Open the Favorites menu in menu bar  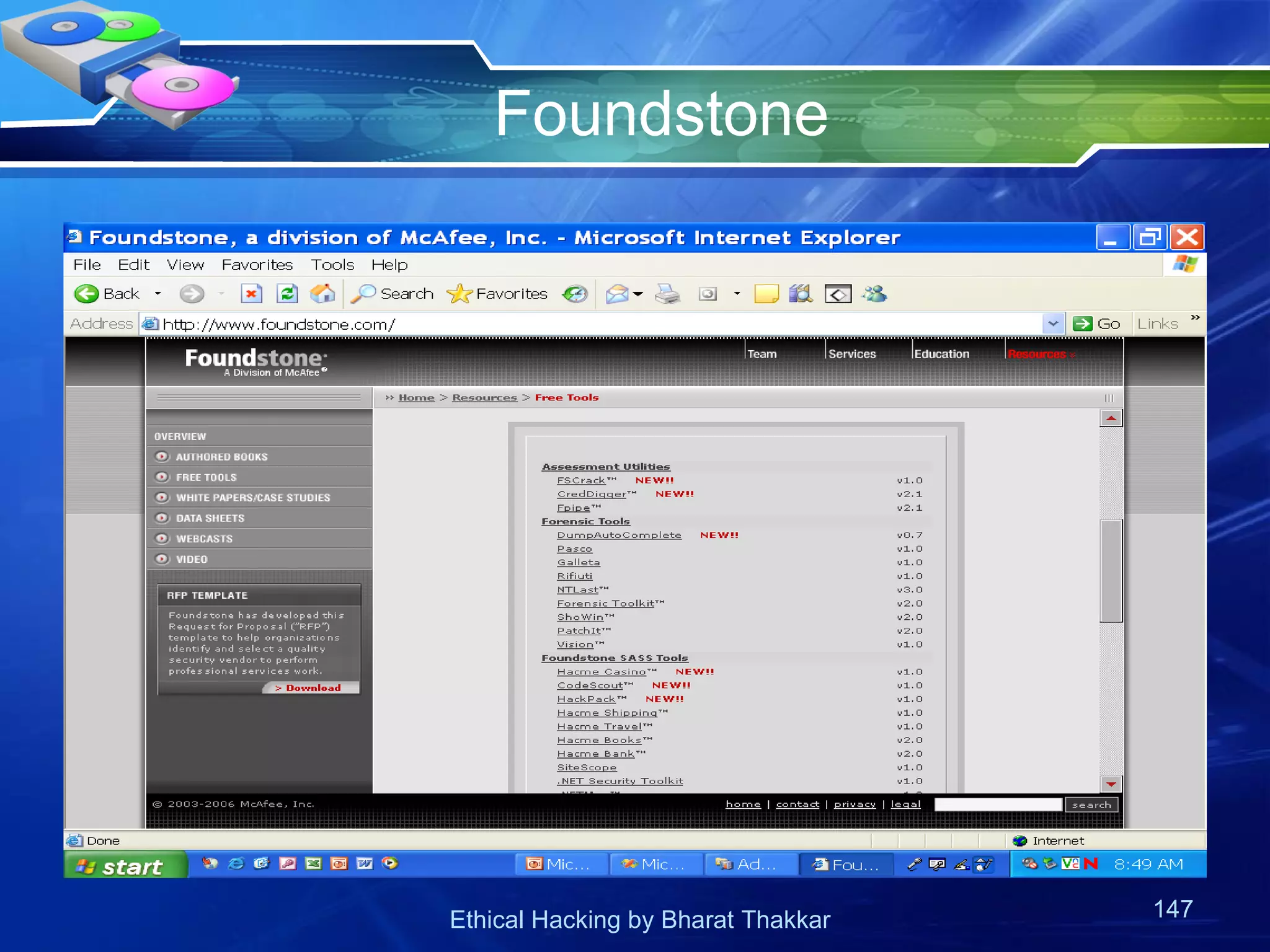point(257,265)
